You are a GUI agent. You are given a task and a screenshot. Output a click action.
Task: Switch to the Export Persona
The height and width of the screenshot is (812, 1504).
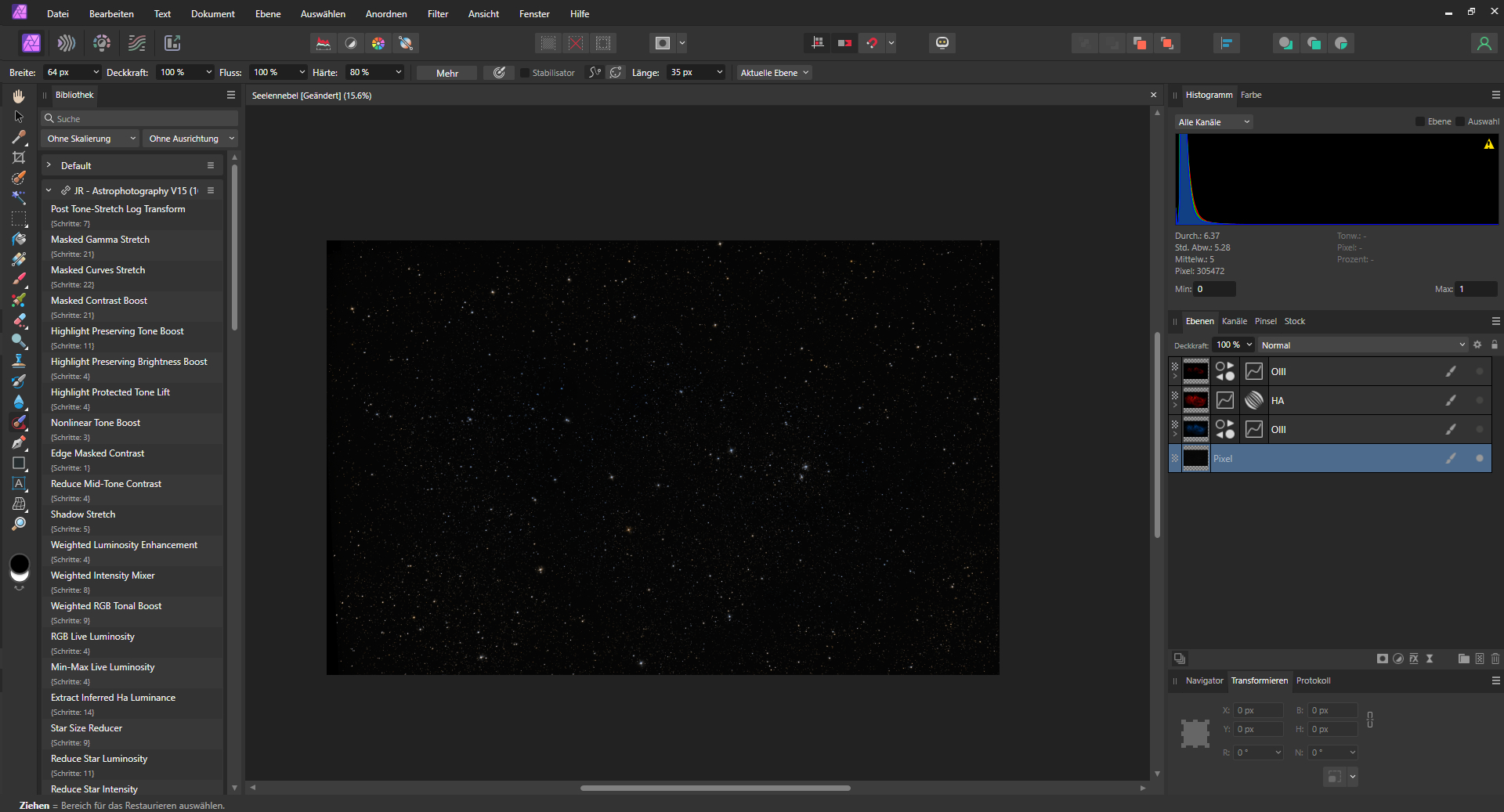coord(172,43)
